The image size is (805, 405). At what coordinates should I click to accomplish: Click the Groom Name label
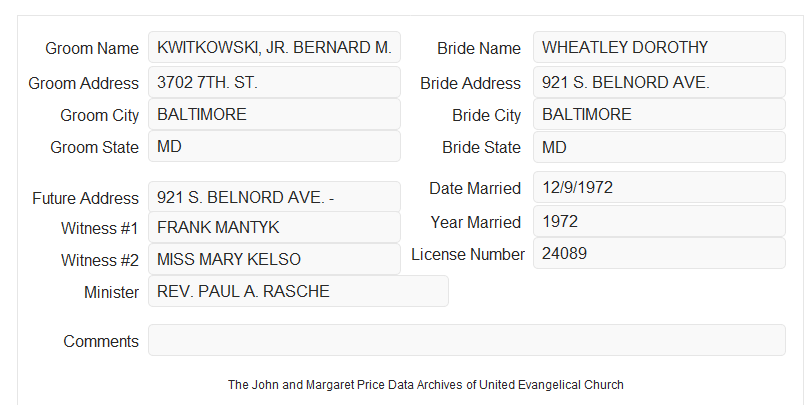[x=92, y=48]
